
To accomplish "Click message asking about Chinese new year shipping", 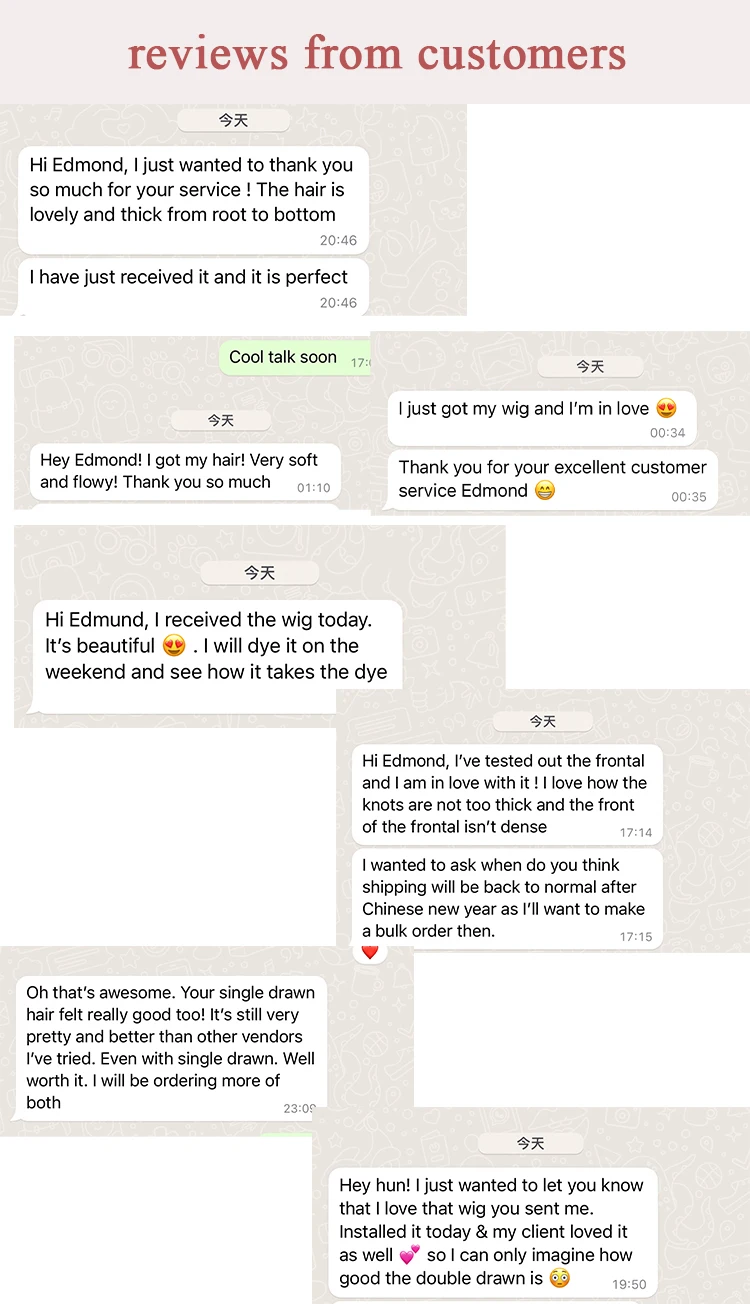I will pyautogui.click(x=506, y=898).
